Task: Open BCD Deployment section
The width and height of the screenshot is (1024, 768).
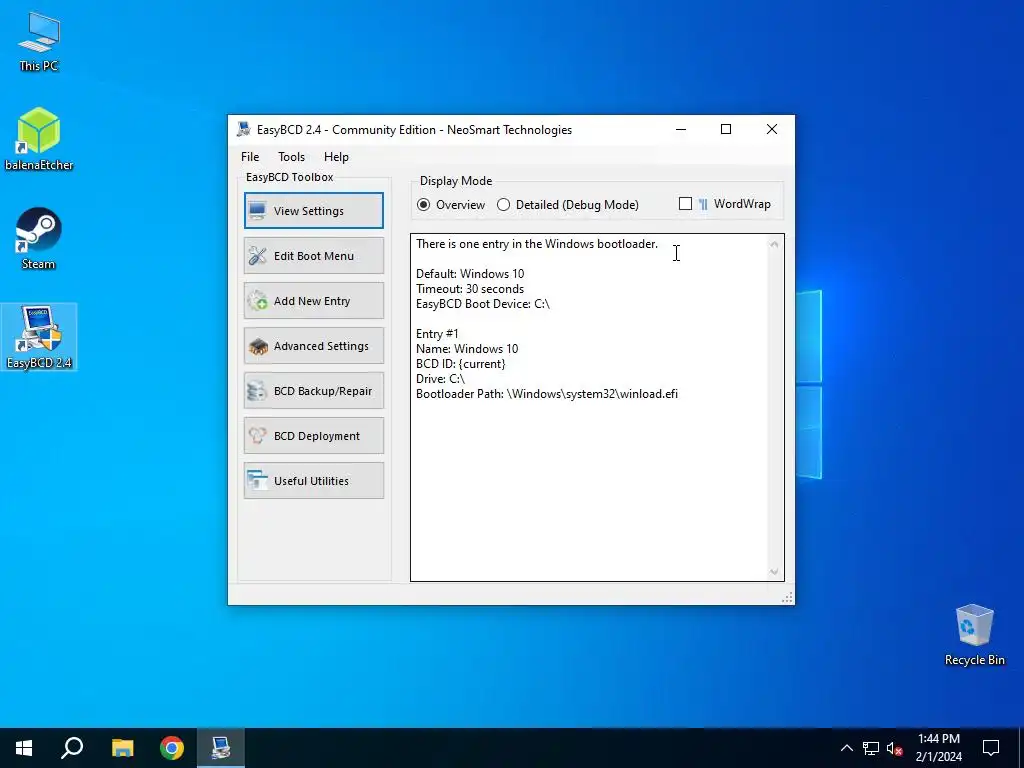Action: [x=313, y=436]
